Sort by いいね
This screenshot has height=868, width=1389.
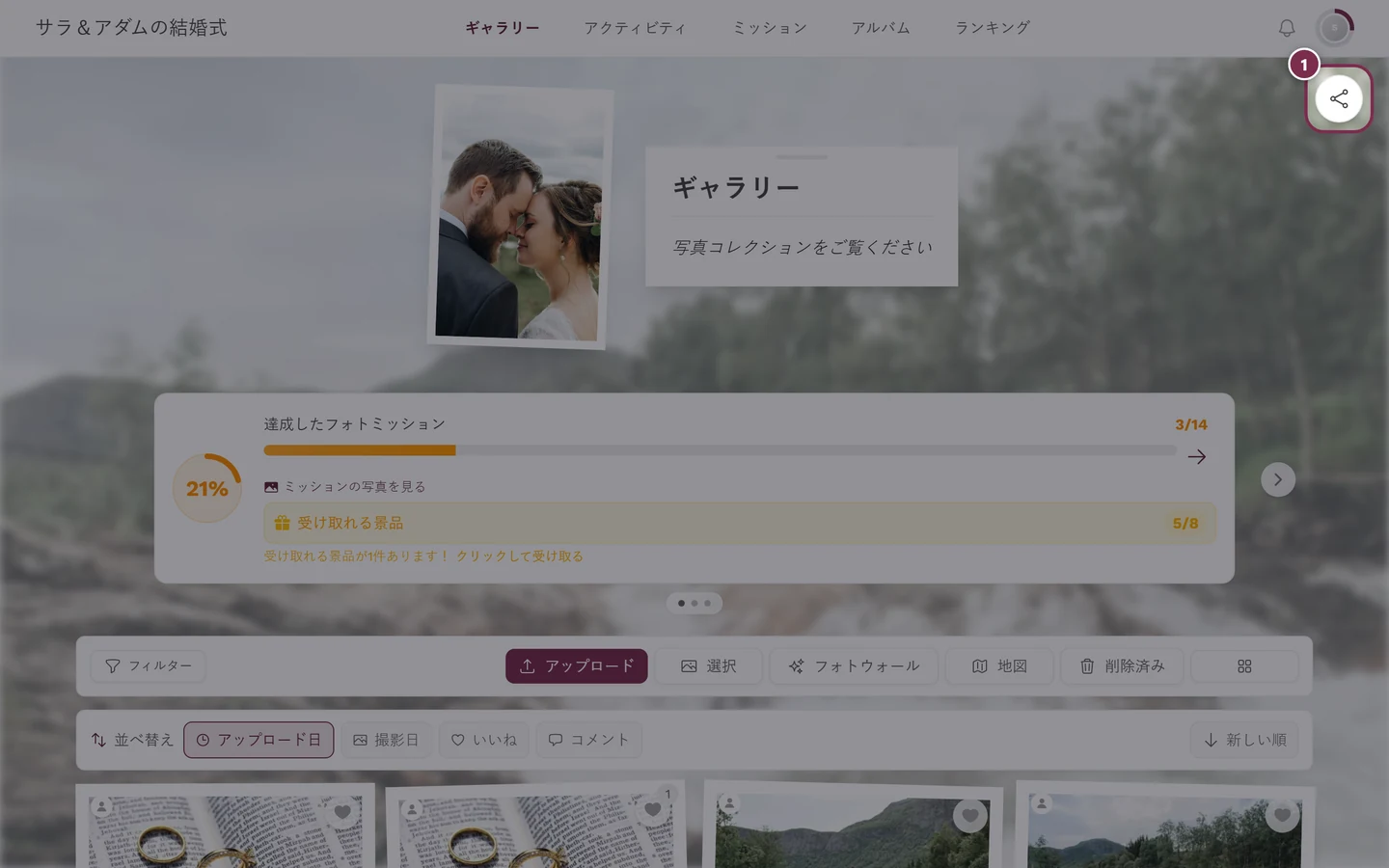click(484, 740)
